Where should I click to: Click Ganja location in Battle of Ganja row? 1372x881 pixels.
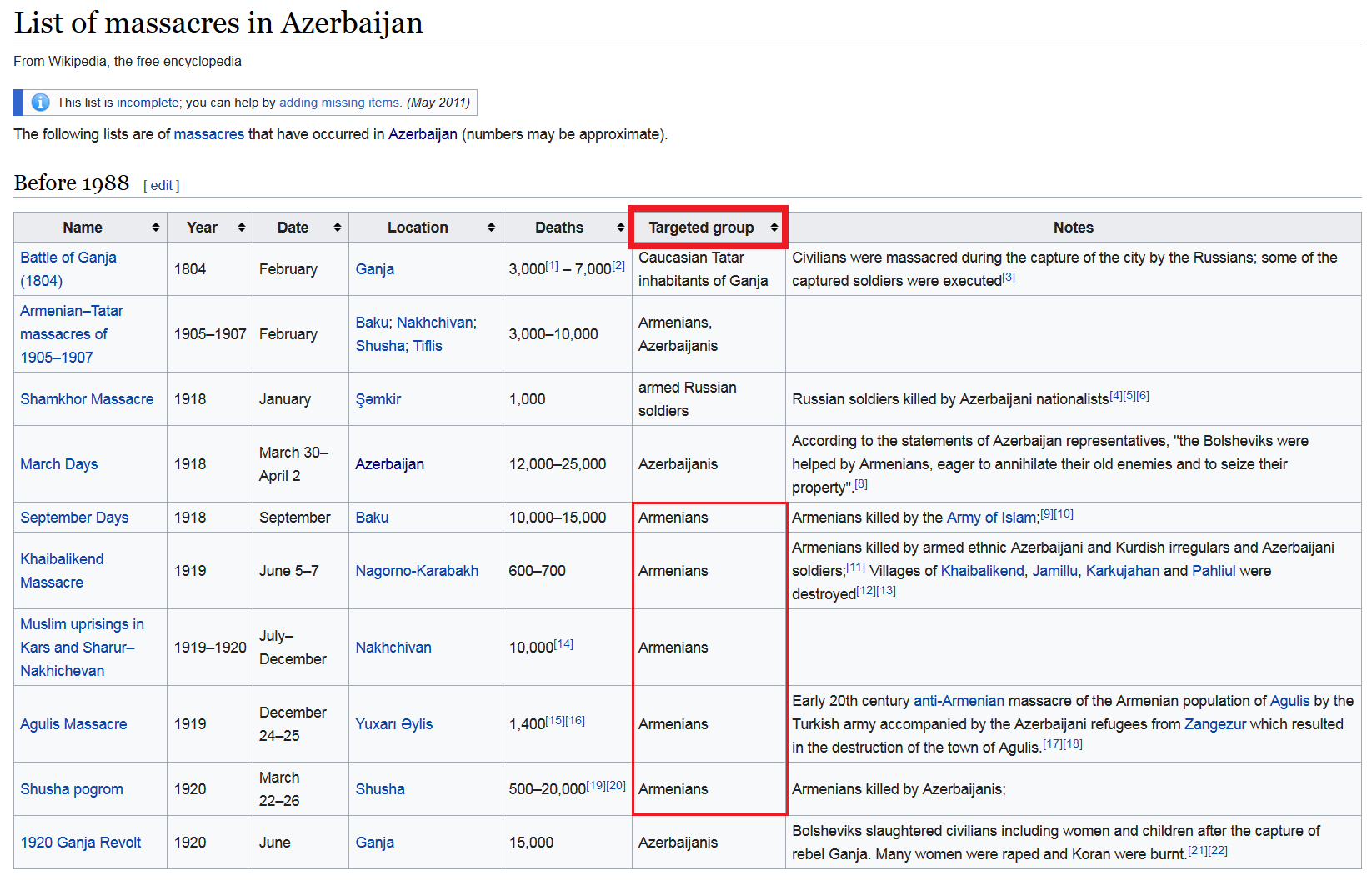point(375,269)
